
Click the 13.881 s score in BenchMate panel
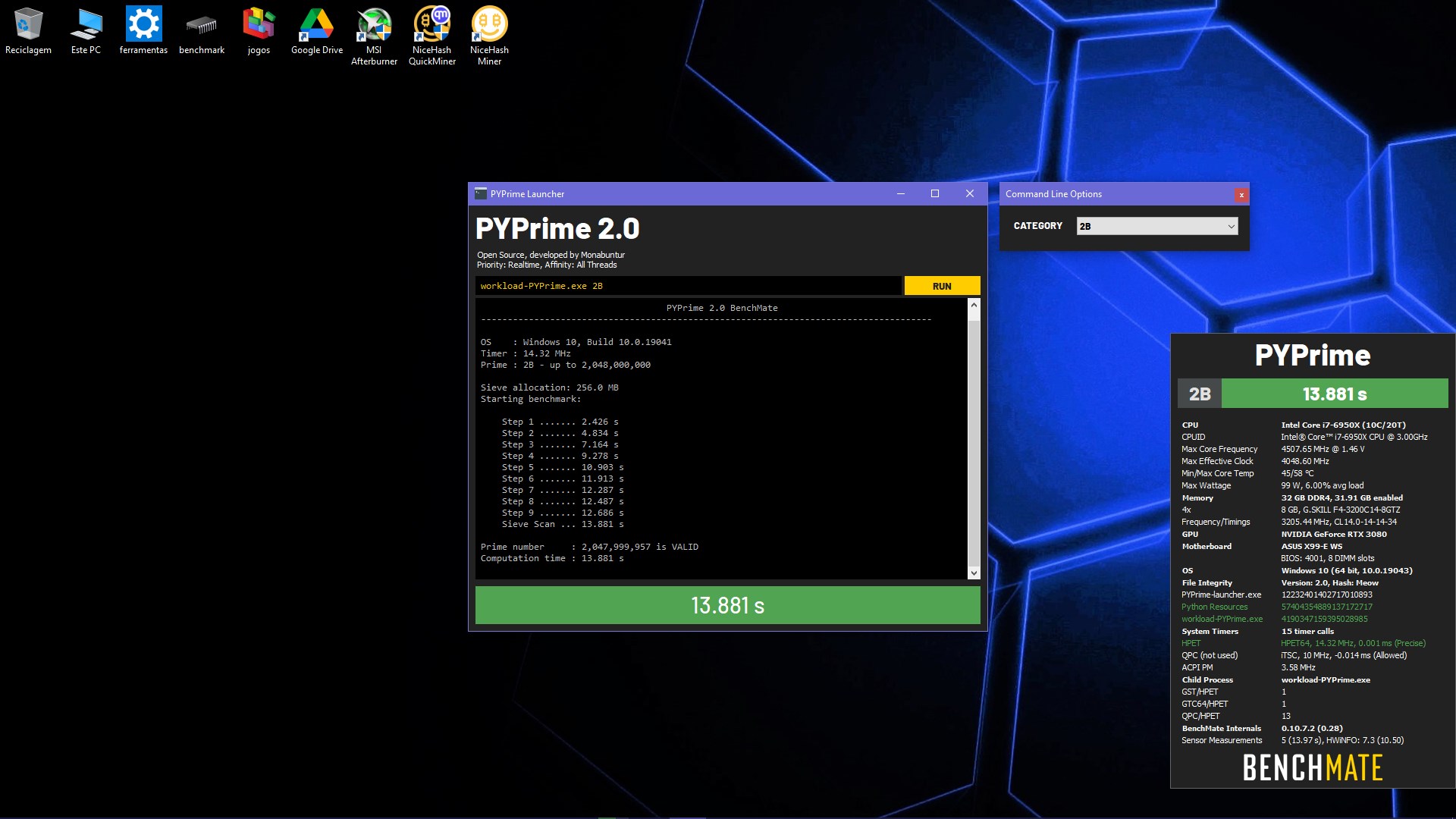click(1335, 394)
